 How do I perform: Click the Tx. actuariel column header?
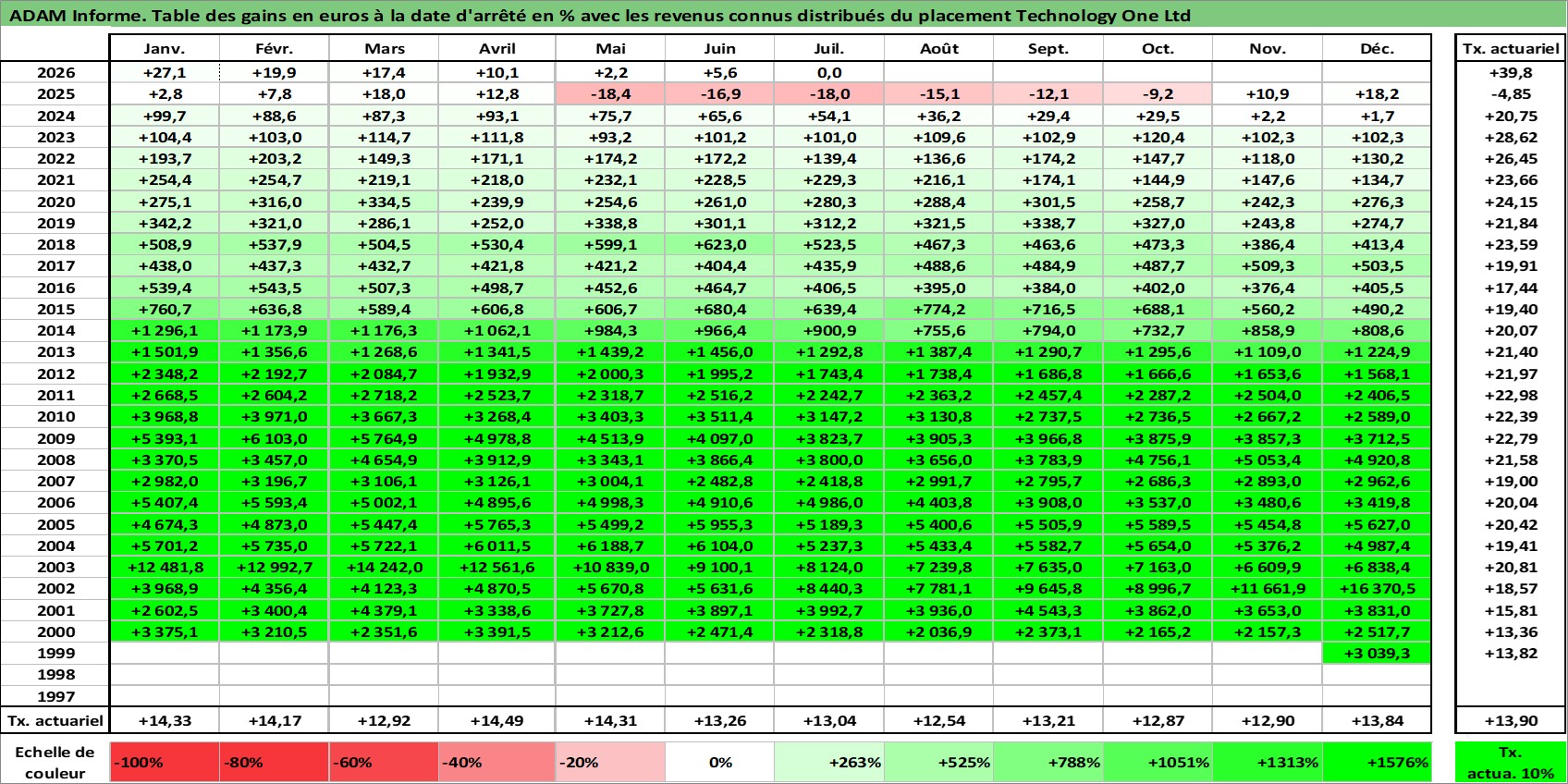tap(1511, 48)
